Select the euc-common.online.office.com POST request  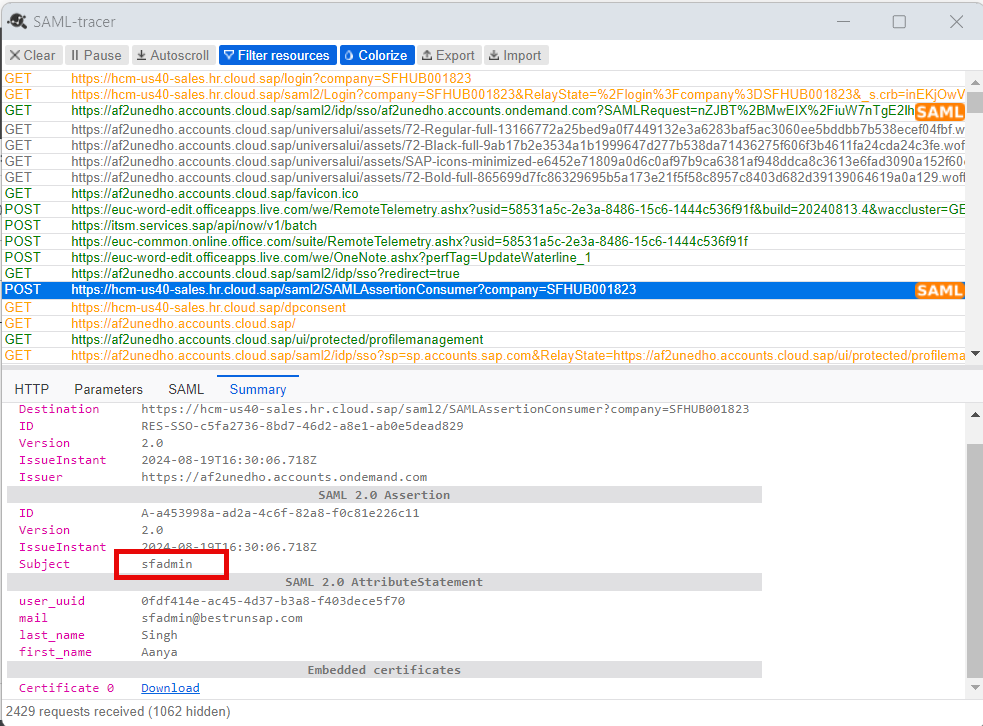[484, 241]
